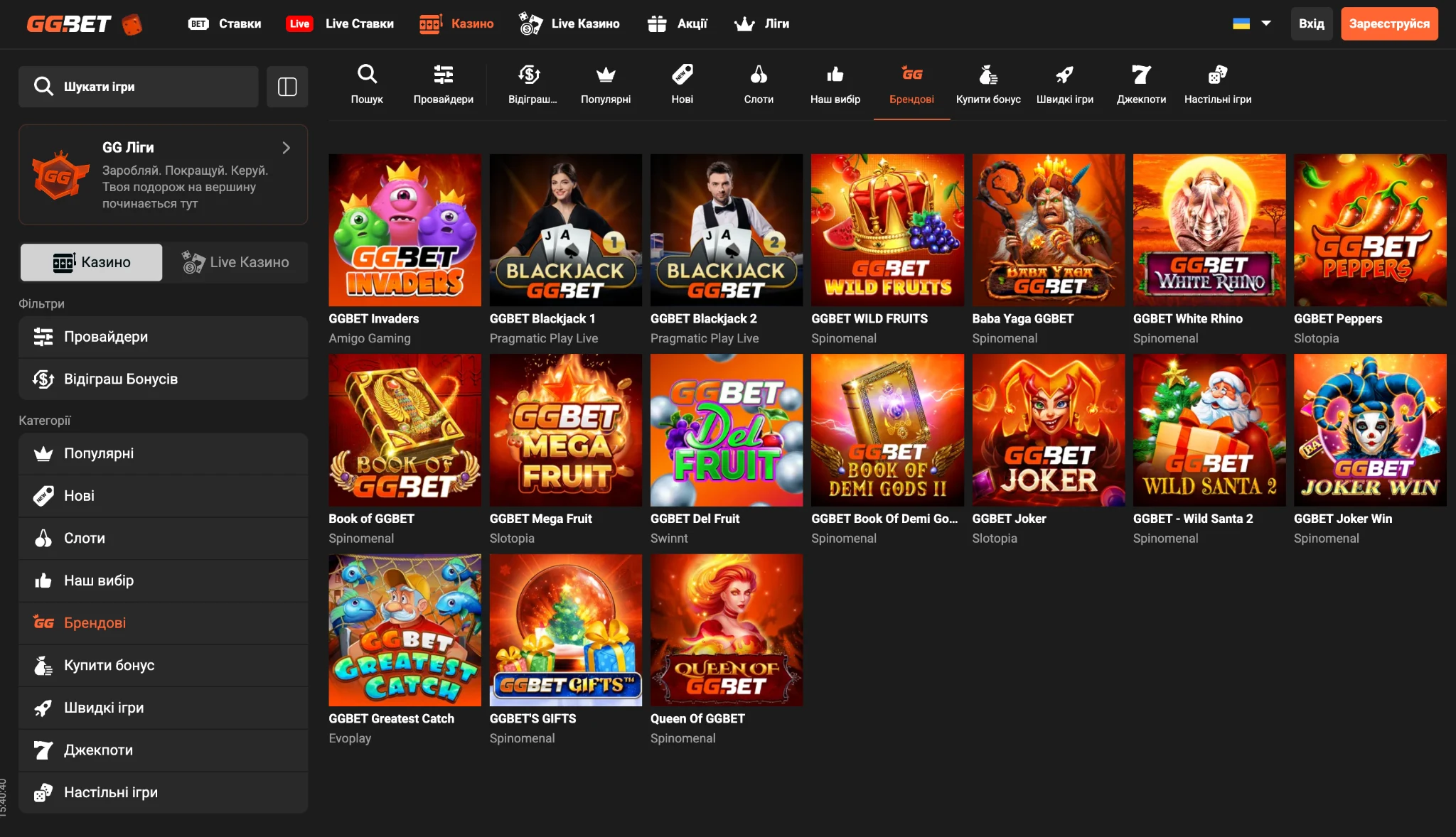Expand GG Ліги banner chevron
The height and width of the screenshot is (837, 1456).
click(287, 148)
